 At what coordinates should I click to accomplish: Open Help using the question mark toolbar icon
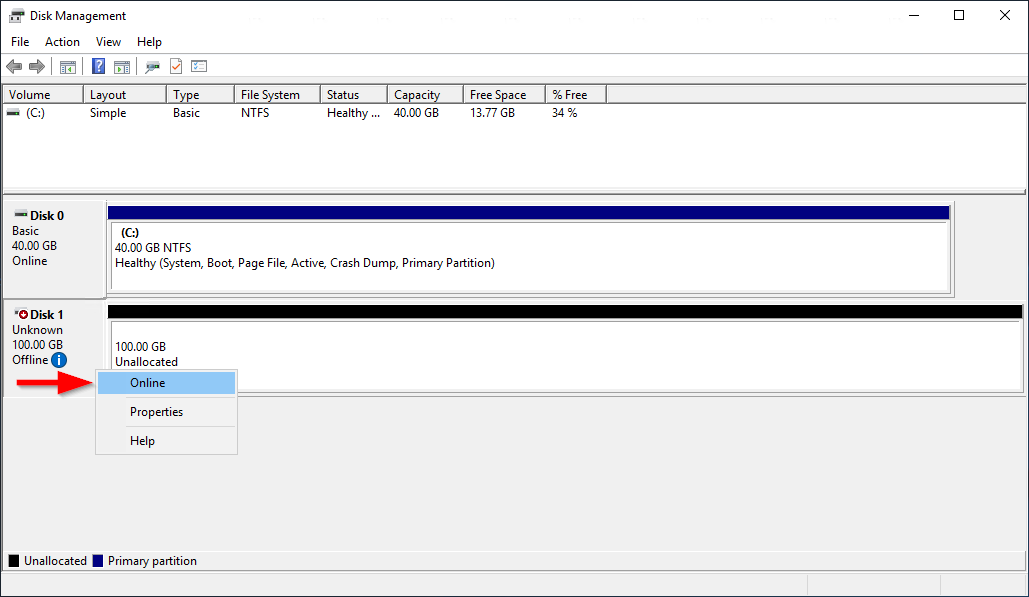click(x=97, y=66)
